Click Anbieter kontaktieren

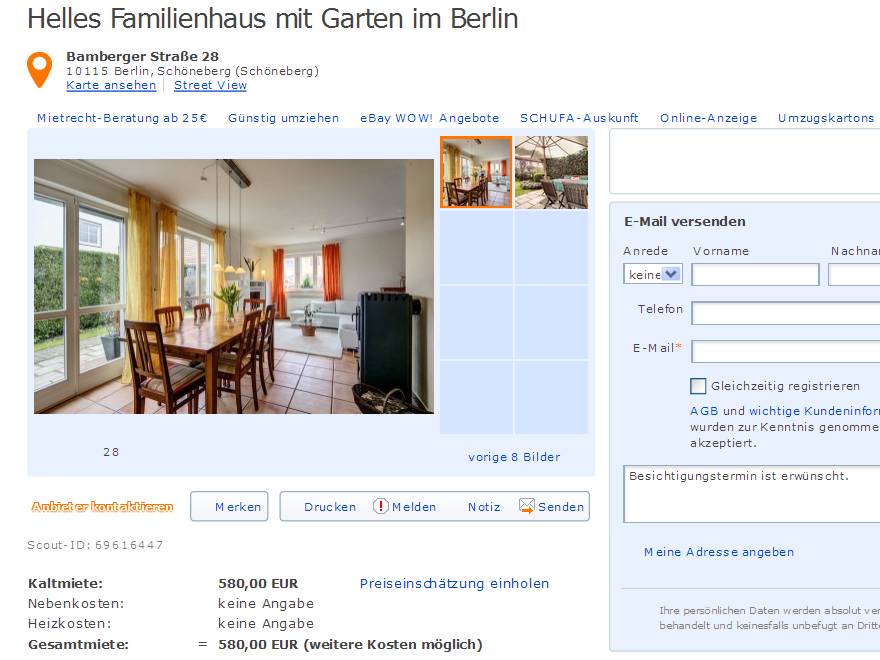pyautogui.click(x=102, y=507)
